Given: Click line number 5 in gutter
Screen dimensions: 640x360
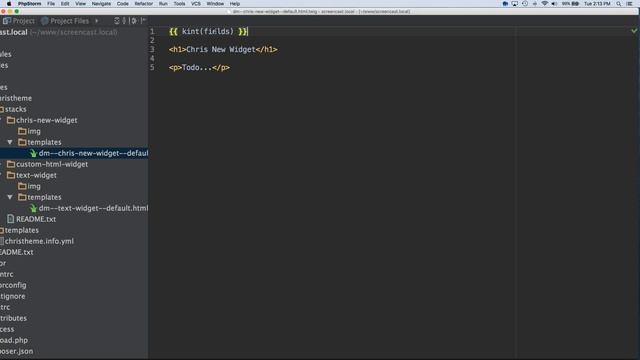Looking at the screenshot, I should (x=152, y=68).
